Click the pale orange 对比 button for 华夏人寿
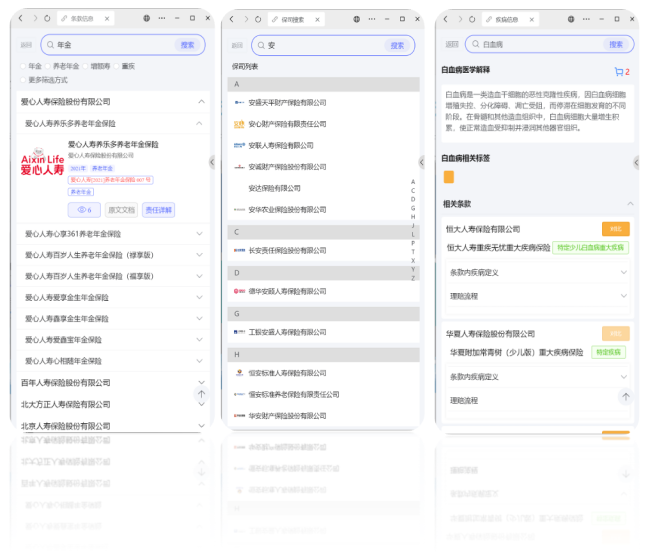The image size is (648, 552). [x=616, y=333]
